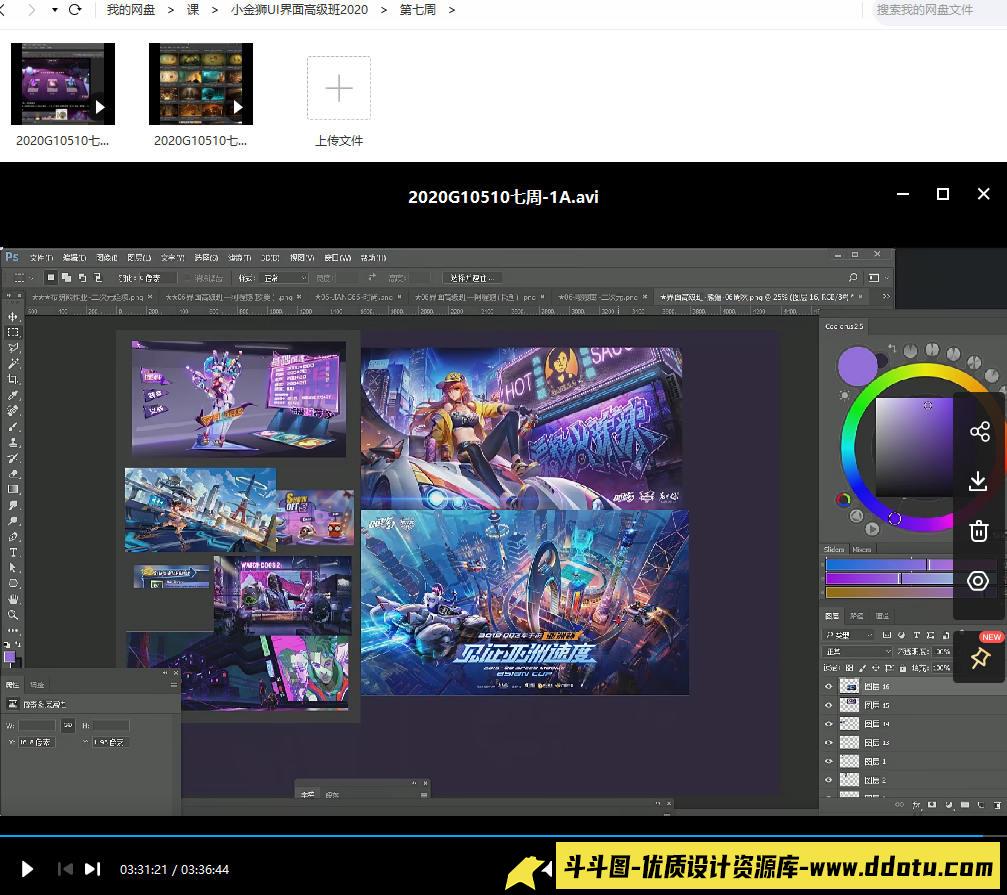The image size is (1007, 895).
Task: Select the Pen tool
Action: (13, 537)
